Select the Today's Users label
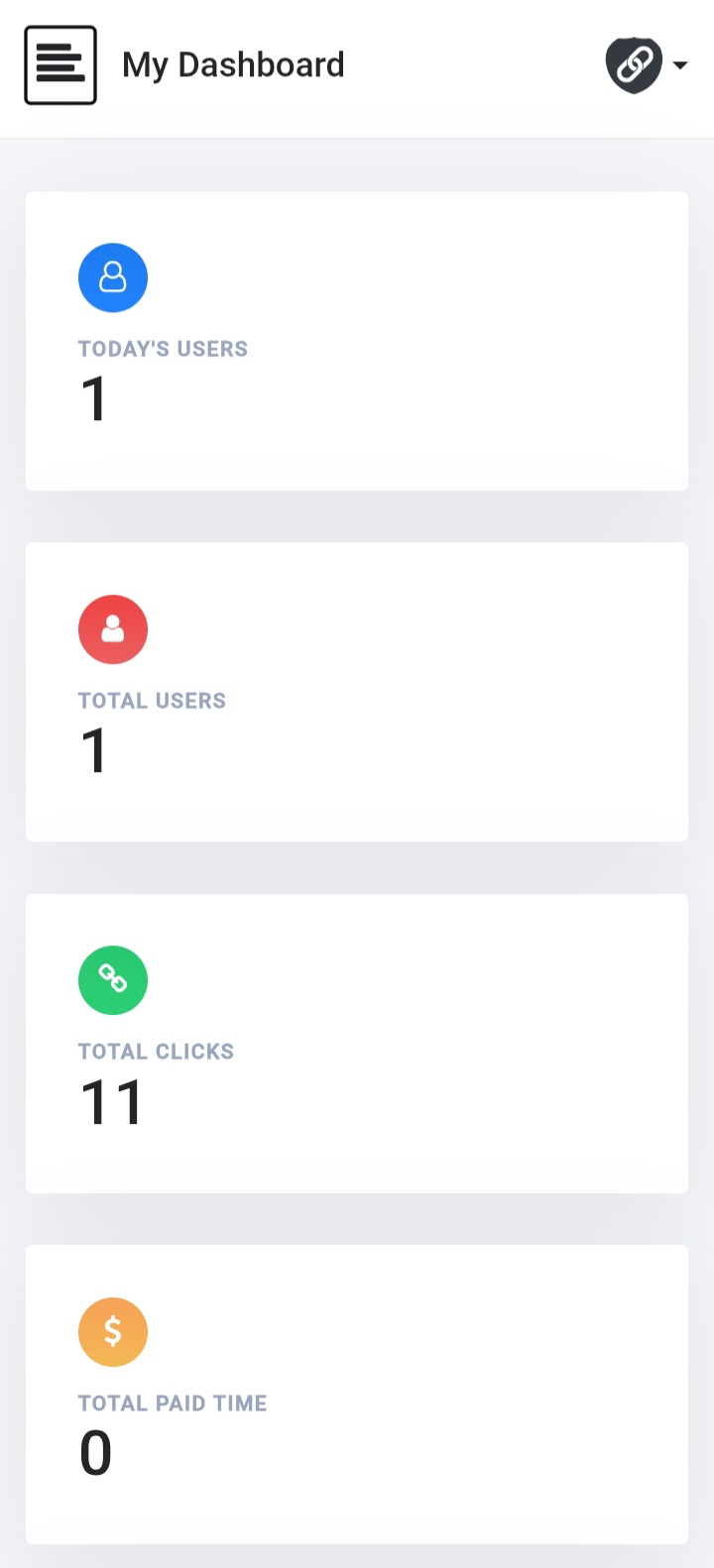Viewport: 714px width, 1568px height. pyautogui.click(x=163, y=349)
